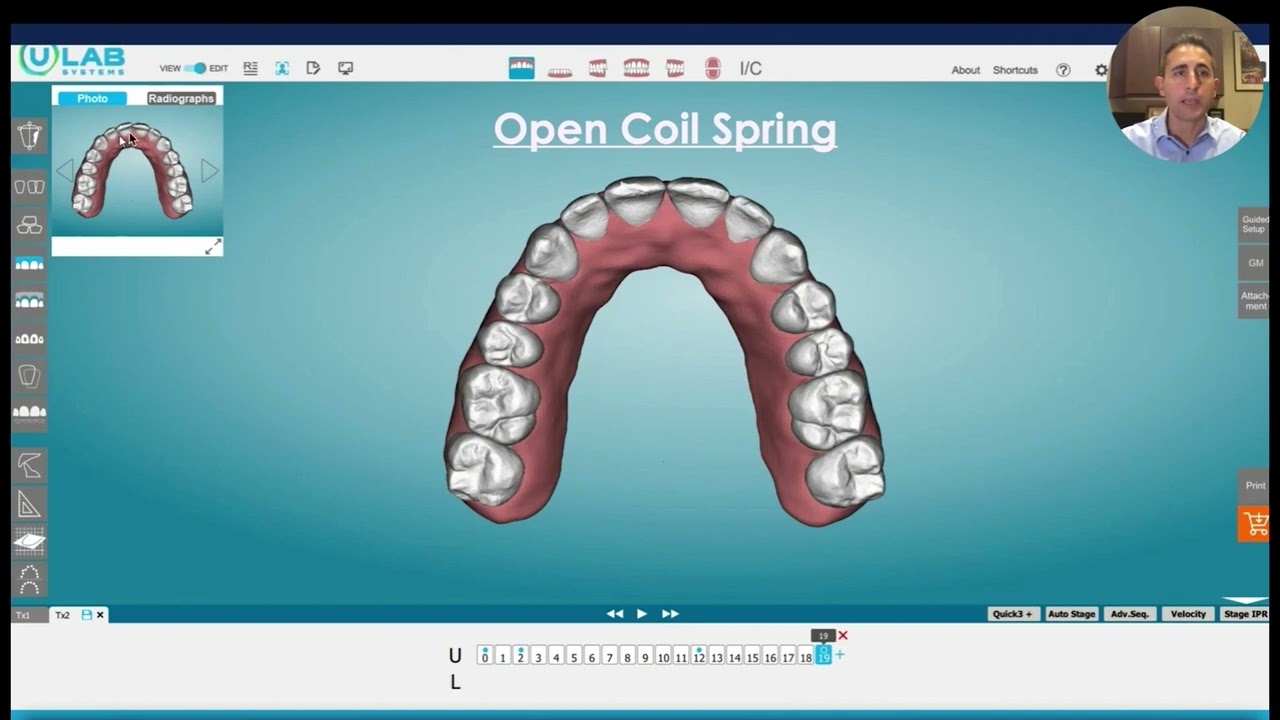Viewport: 1280px width, 720px height.
Task: Select the occlusal plane grid tool
Action: click(29, 541)
